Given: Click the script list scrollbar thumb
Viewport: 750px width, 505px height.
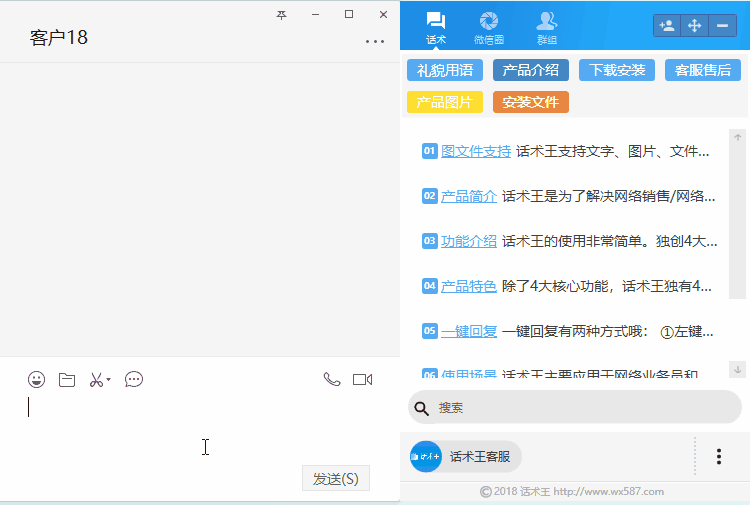Looking at the screenshot, I should click(x=738, y=222).
